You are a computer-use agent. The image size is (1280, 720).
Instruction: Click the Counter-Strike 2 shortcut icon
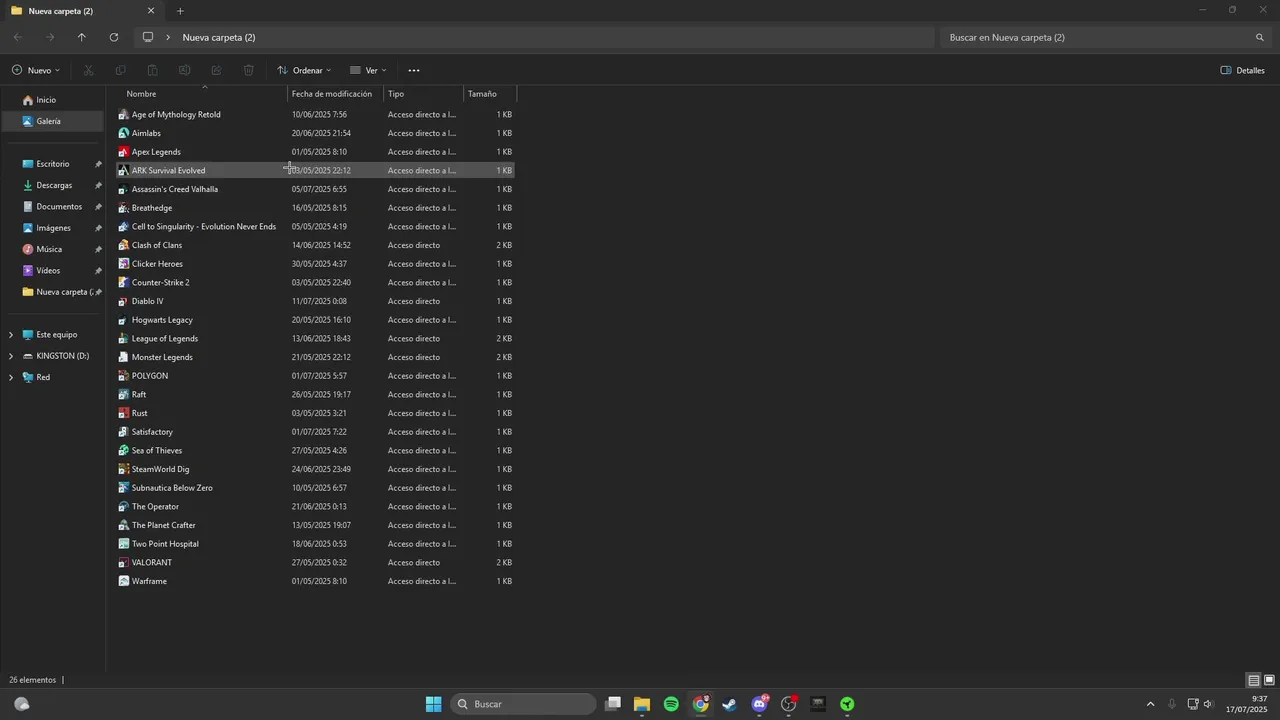pyautogui.click(x=124, y=282)
